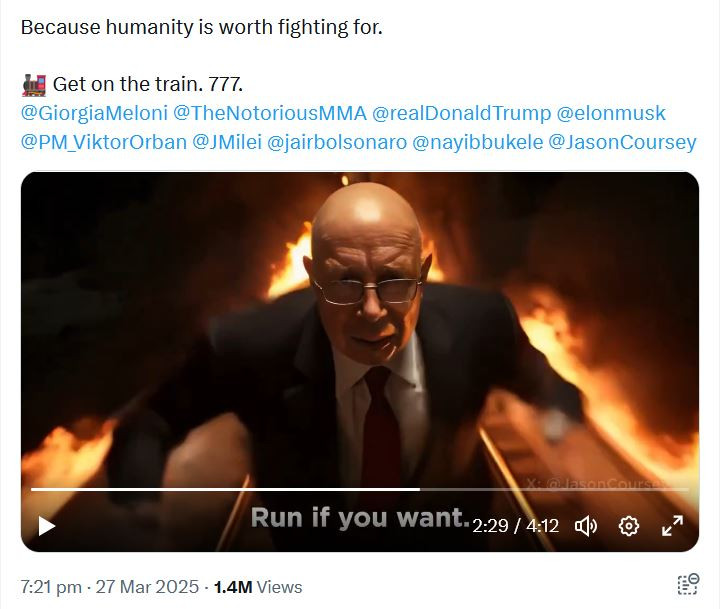Open the @TheNotoriousMMA mention
This screenshot has height=609, width=724.
pos(270,114)
